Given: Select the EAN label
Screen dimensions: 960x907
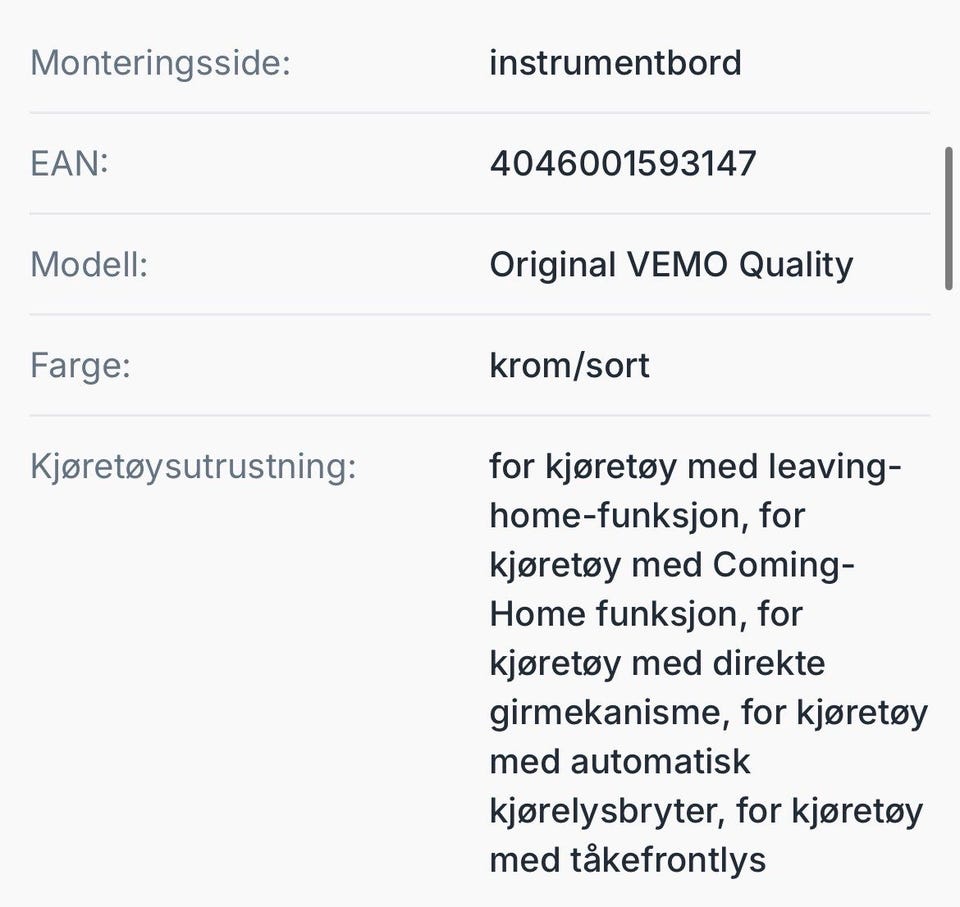Looking at the screenshot, I should (69, 164).
